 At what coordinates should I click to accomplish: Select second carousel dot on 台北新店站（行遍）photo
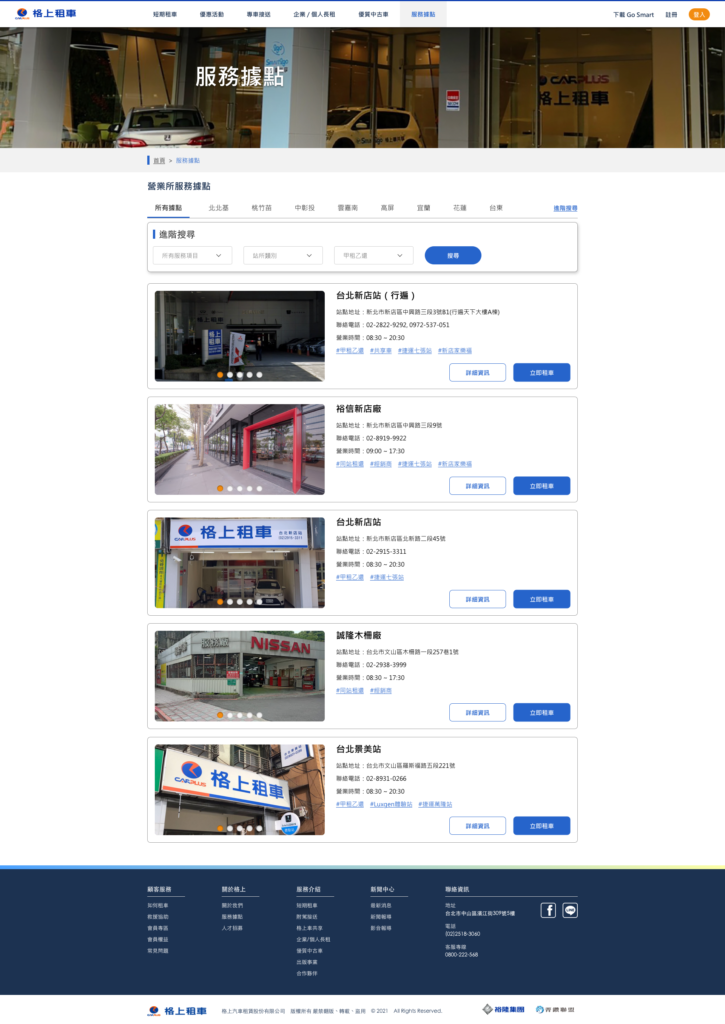[x=229, y=375]
